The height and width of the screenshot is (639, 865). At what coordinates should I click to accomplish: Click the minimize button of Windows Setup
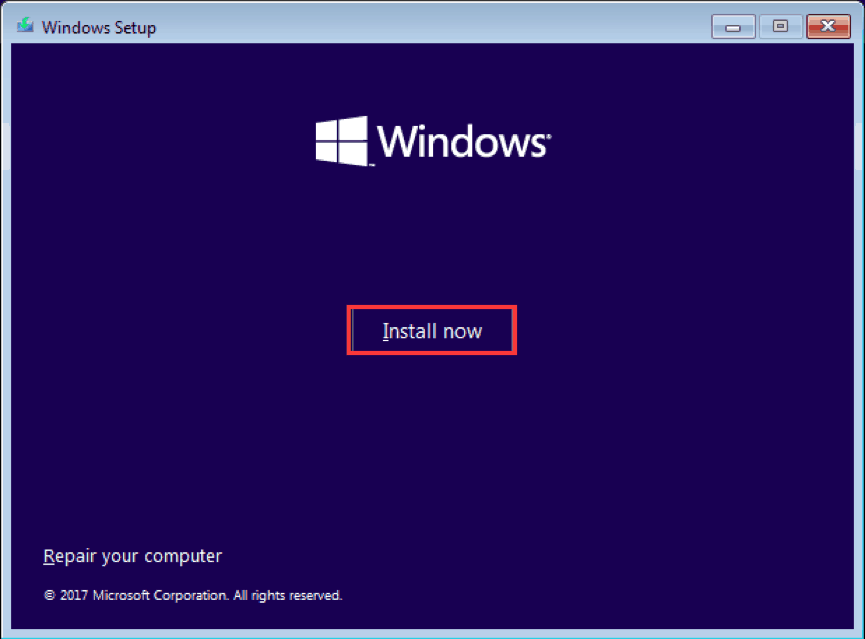point(734,27)
